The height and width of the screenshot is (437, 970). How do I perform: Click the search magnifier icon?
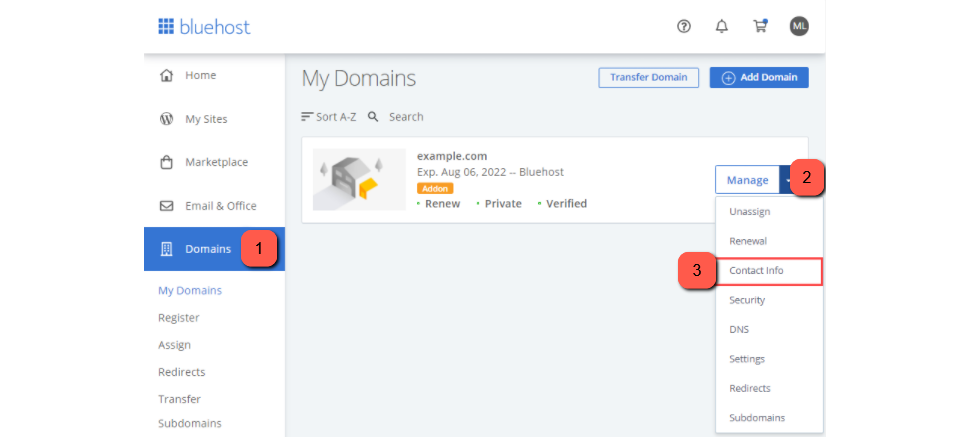(373, 116)
